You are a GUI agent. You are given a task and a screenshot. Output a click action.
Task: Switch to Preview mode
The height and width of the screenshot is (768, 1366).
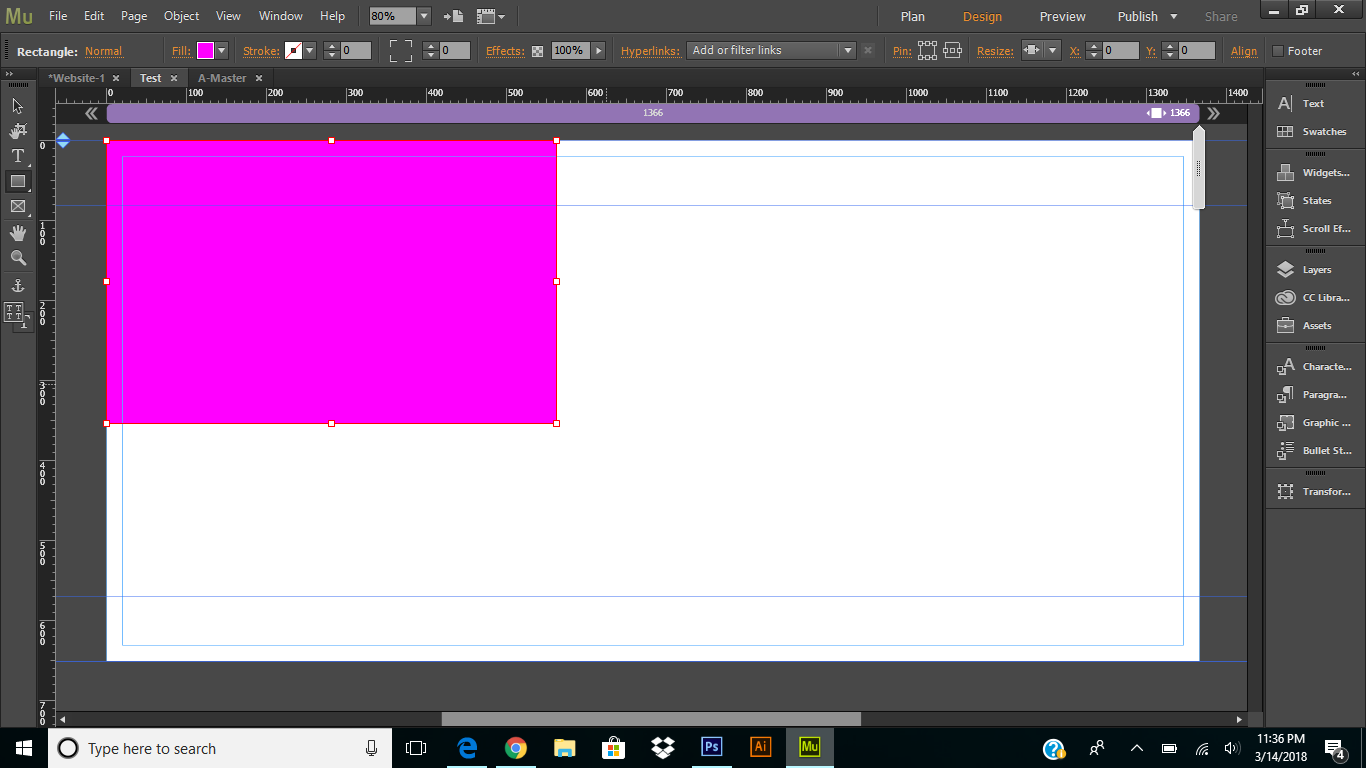coord(1062,16)
